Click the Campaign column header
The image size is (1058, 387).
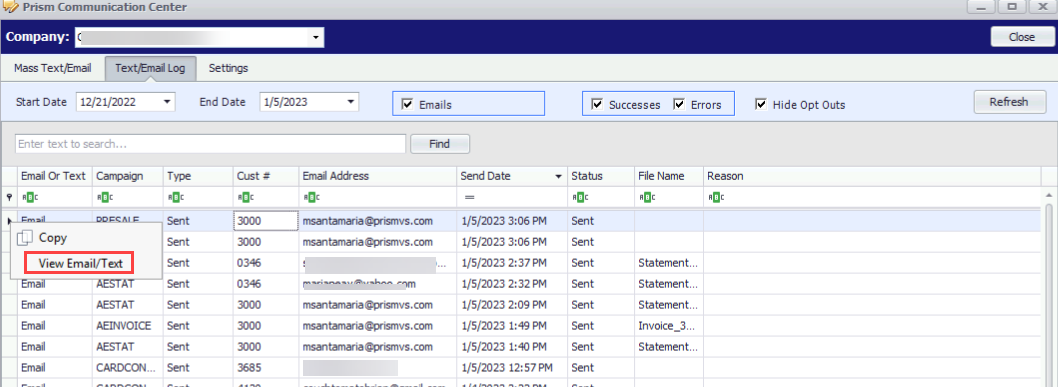click(x=128, y=176)
